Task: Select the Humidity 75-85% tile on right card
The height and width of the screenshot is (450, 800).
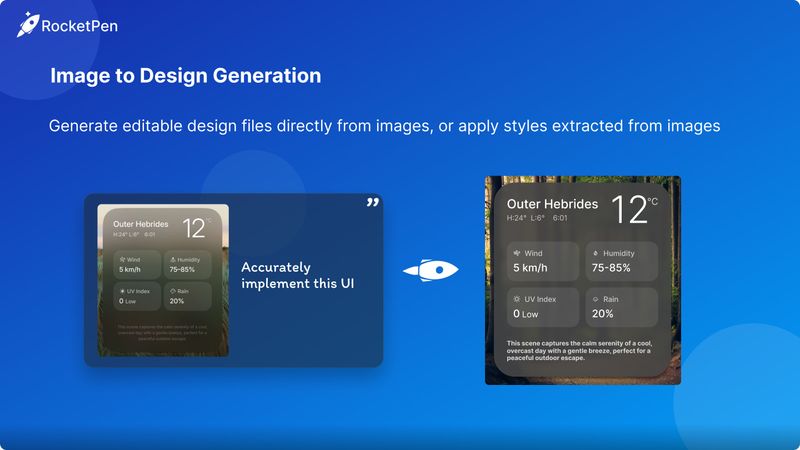Action: click(x=621, y=261)
